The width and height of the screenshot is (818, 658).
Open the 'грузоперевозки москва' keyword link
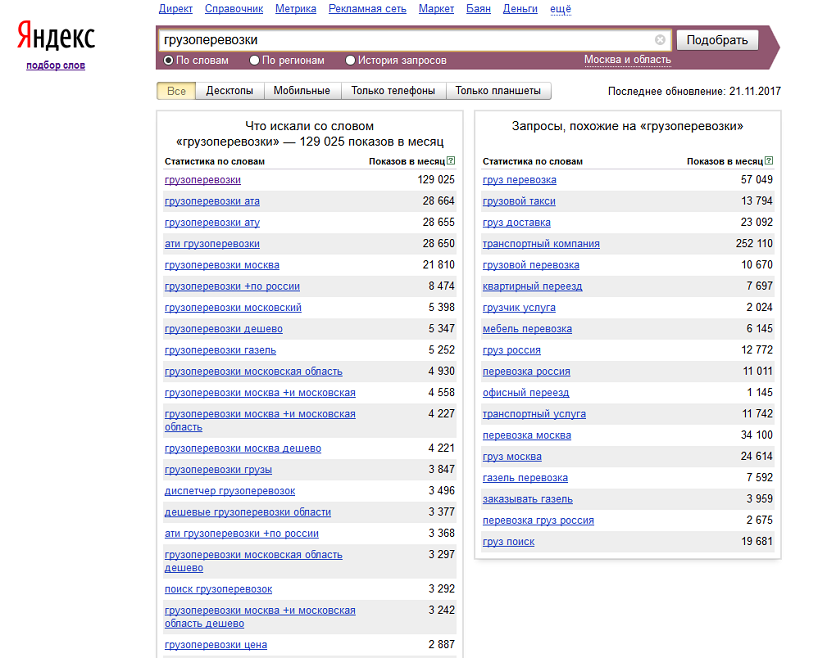tap(222, 265)
